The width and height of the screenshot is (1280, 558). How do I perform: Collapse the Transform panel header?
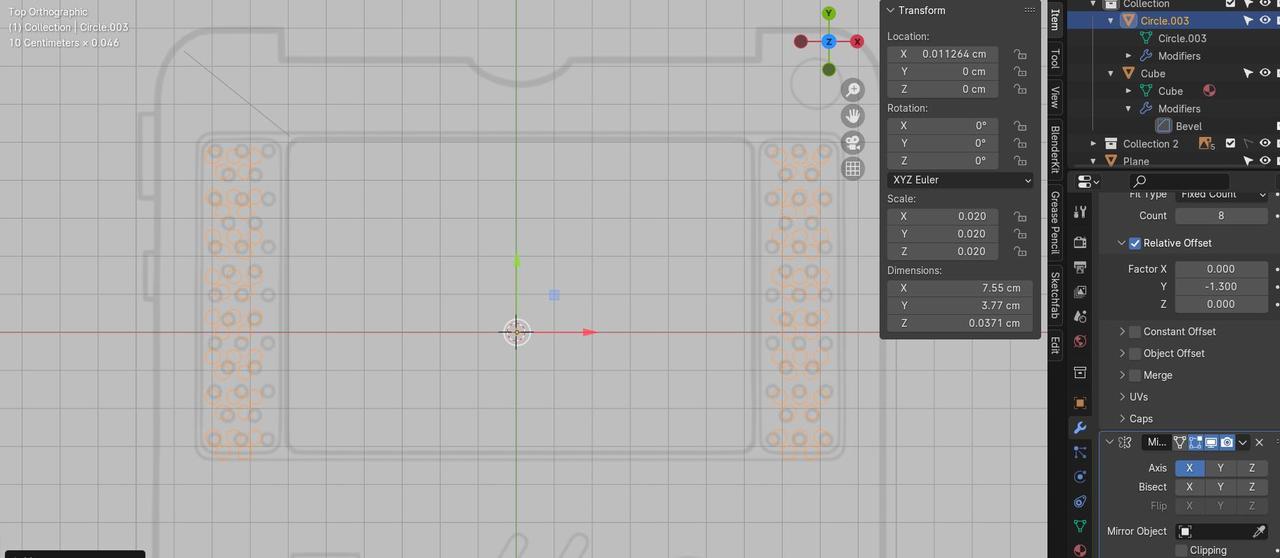click(891, 10)
